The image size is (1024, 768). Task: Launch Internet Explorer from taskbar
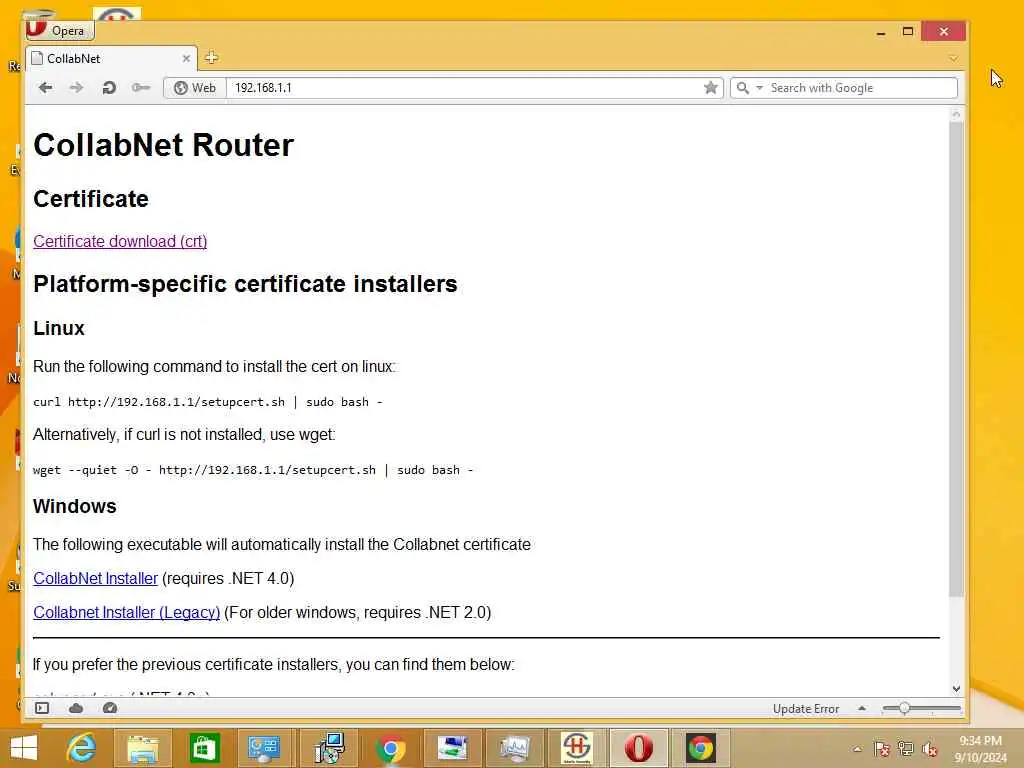[x=82, y=748]
